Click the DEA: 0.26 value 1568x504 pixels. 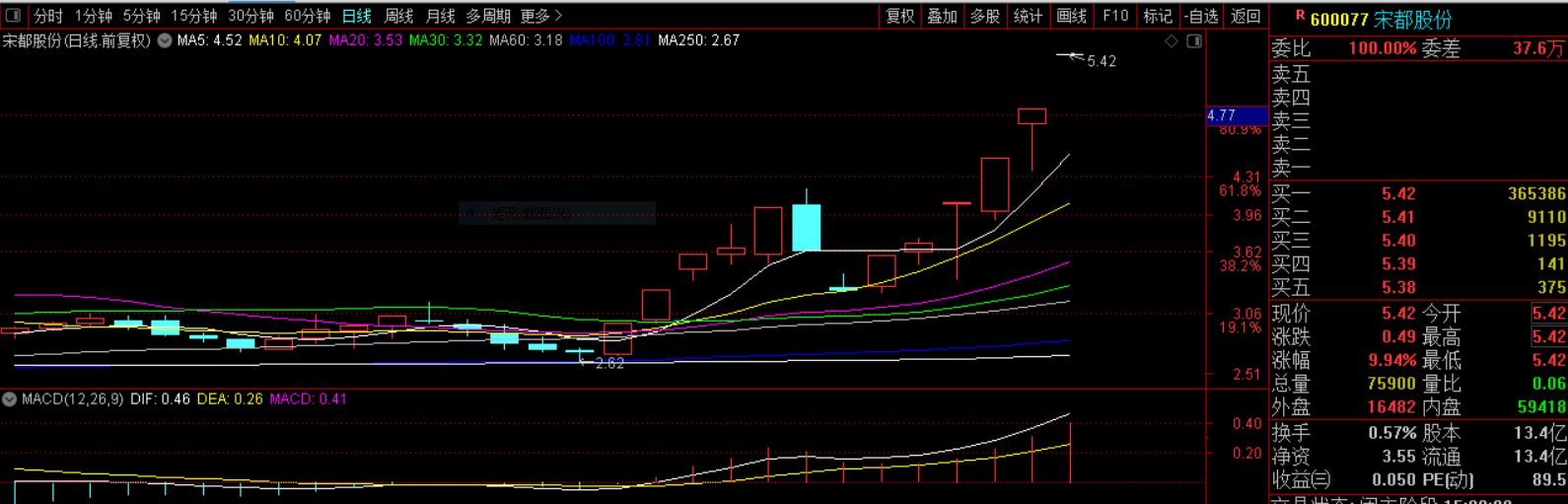point(230,399)
